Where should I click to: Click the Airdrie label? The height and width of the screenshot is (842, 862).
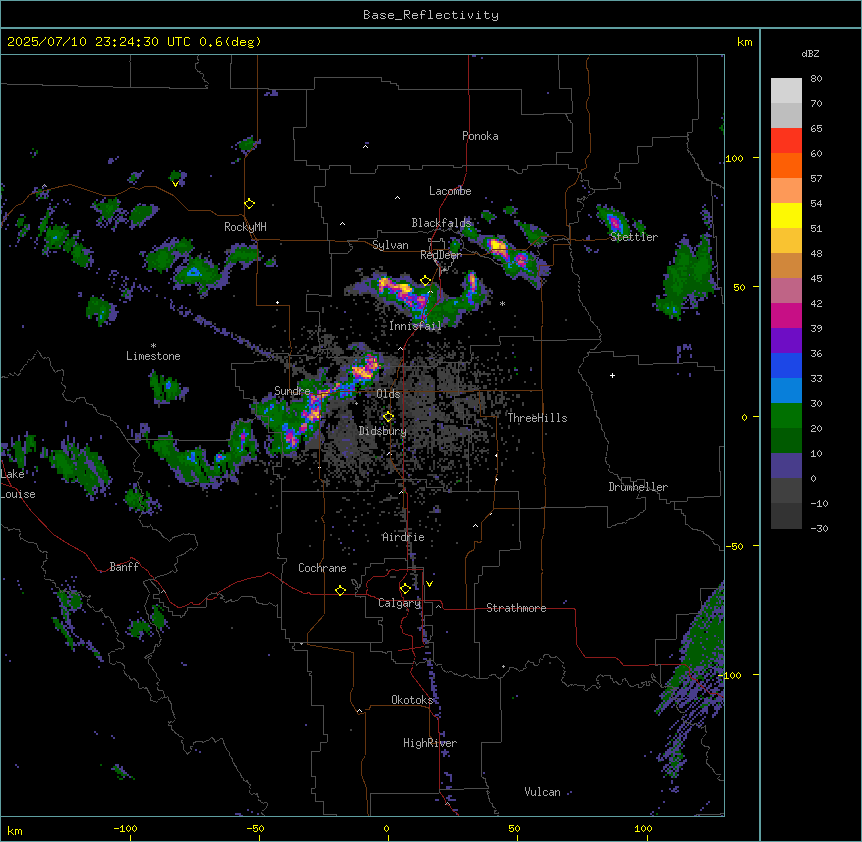tap(403, 537)
